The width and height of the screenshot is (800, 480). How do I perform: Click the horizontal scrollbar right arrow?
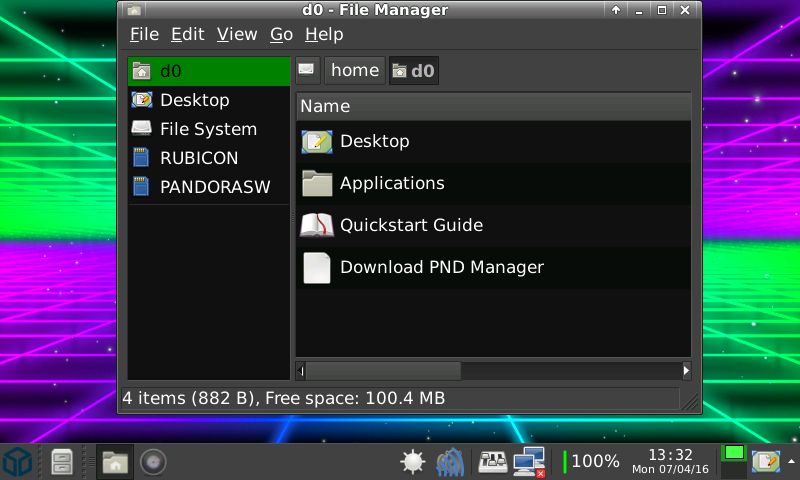686,371
